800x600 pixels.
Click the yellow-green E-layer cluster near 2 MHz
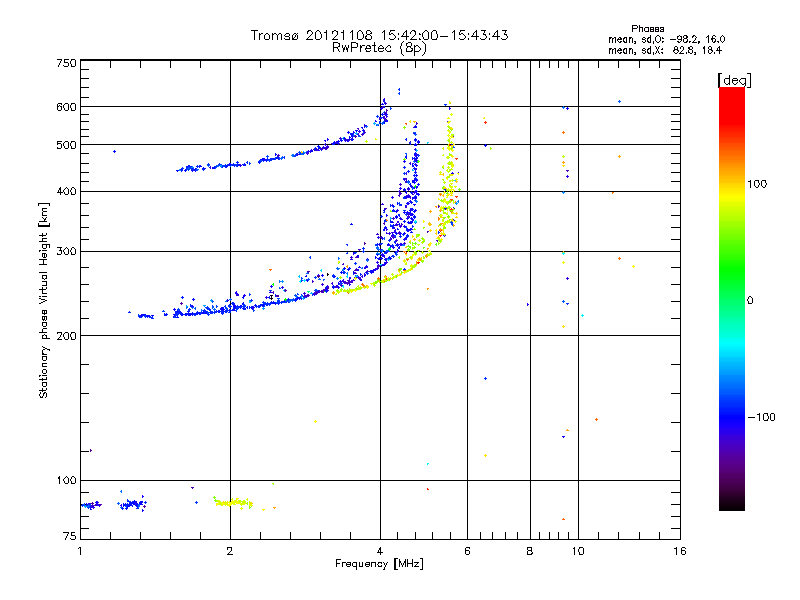233,503
